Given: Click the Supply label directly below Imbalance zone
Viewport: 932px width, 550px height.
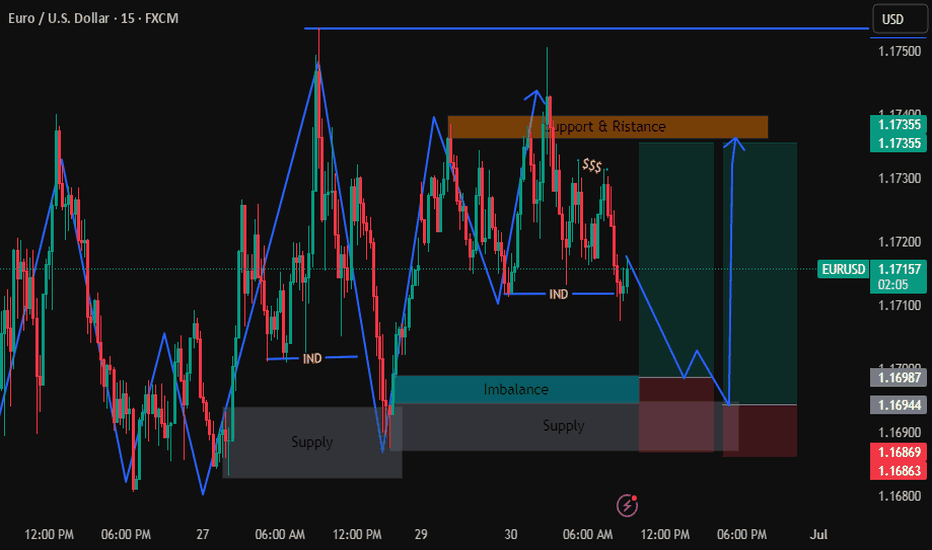Looking at the screenshot, I should (563, 426).
